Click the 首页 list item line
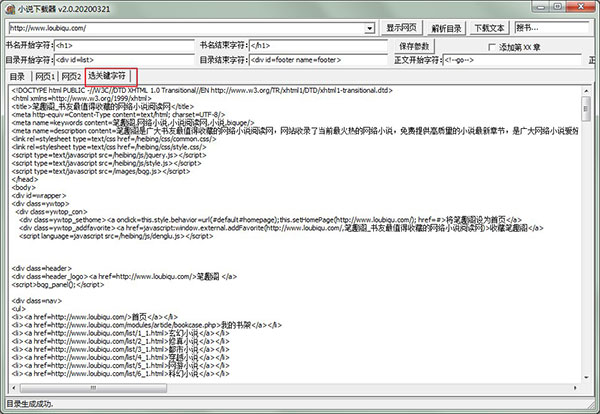The width and height of the screenshot is (600, 414). click(x=95, y=317)
